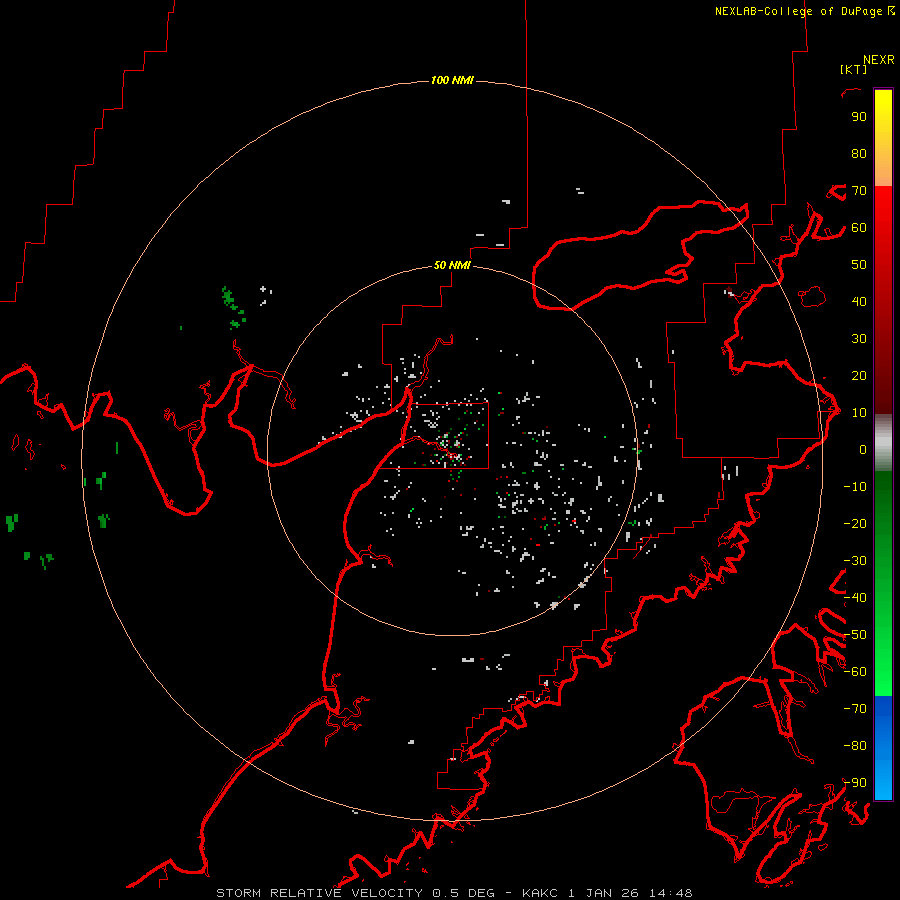The image size is (900, 900).
Task: Select the 0 value on the velocity scale
Action: pyautogui.click(x=863, y=449)
